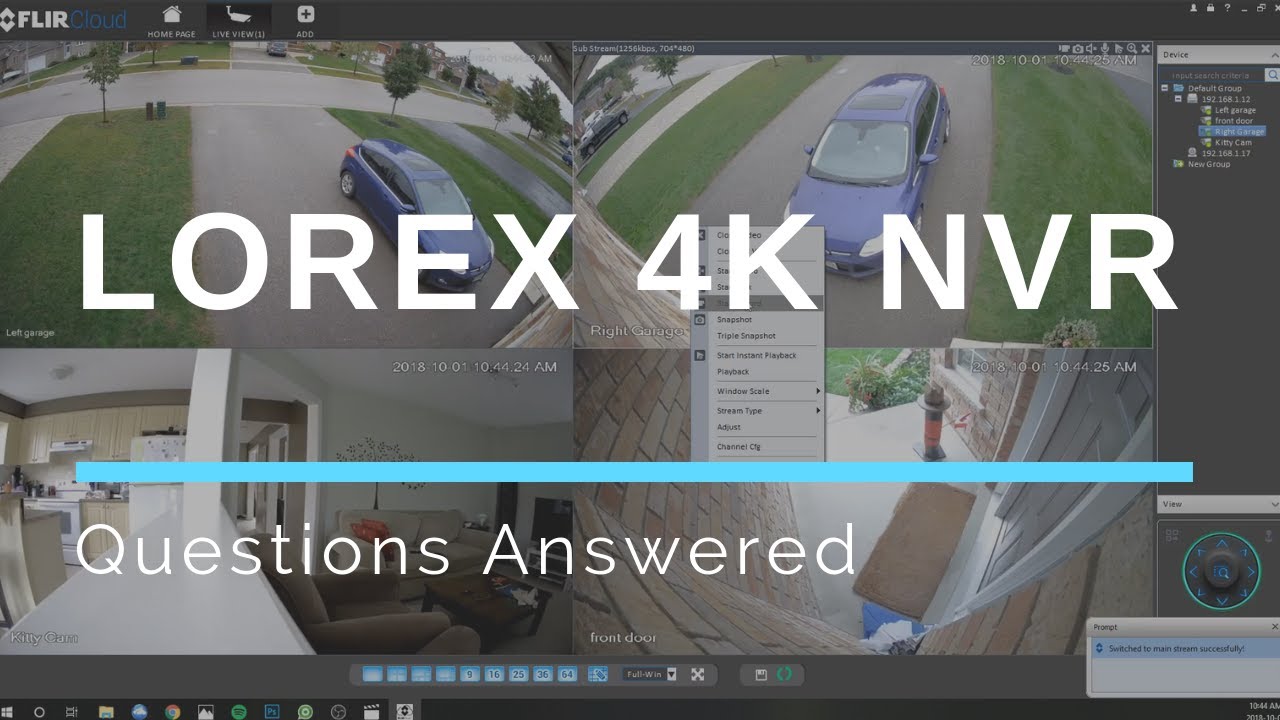Screen dimensions: 1280x720
Task: Open Spotify from the Windows taskbar
Action: [x=239, y=712]
